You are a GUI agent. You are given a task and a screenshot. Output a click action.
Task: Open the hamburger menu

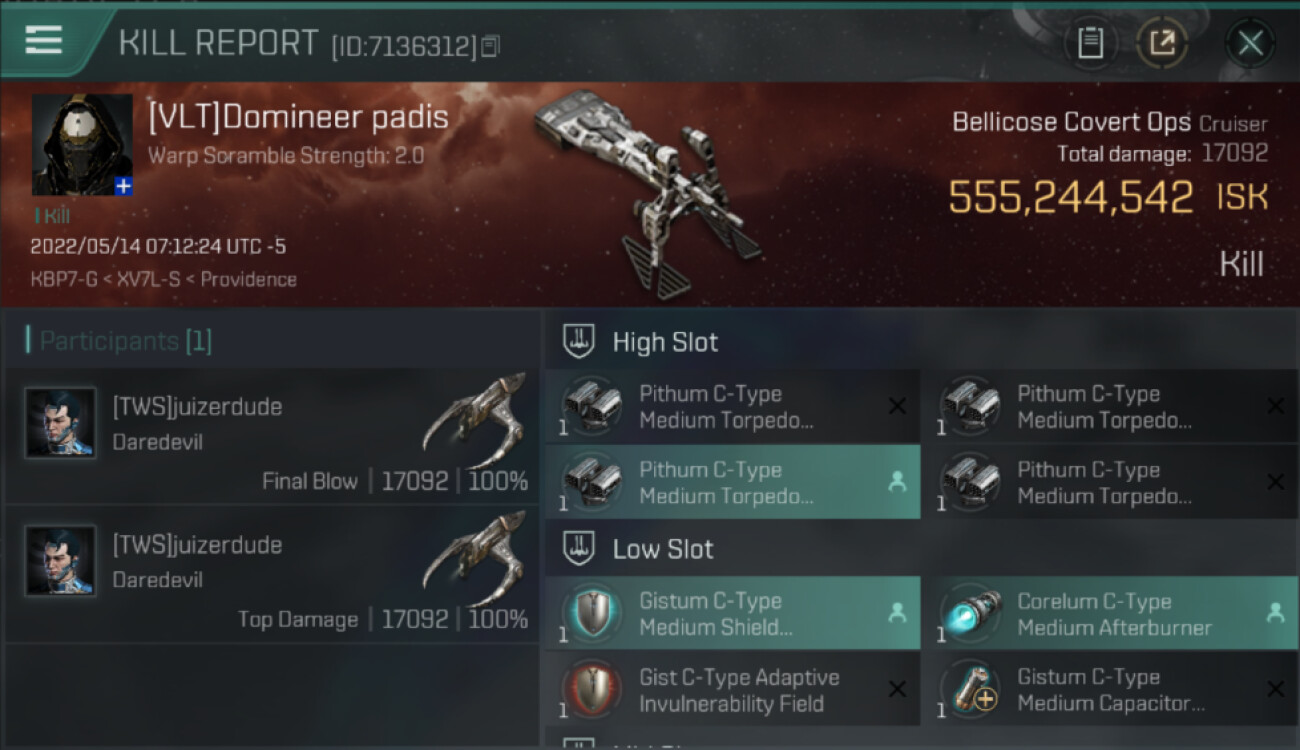[43, 40]
